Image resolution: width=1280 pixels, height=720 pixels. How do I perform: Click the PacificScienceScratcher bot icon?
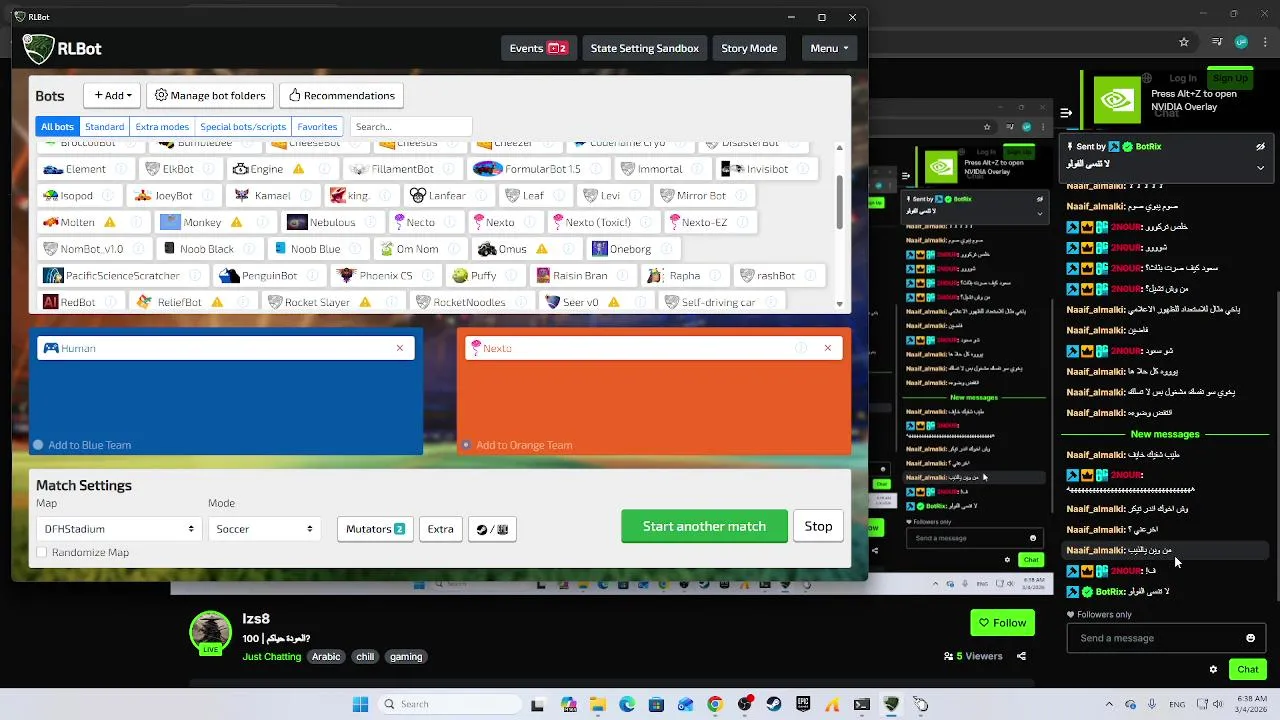coord(52,275)
